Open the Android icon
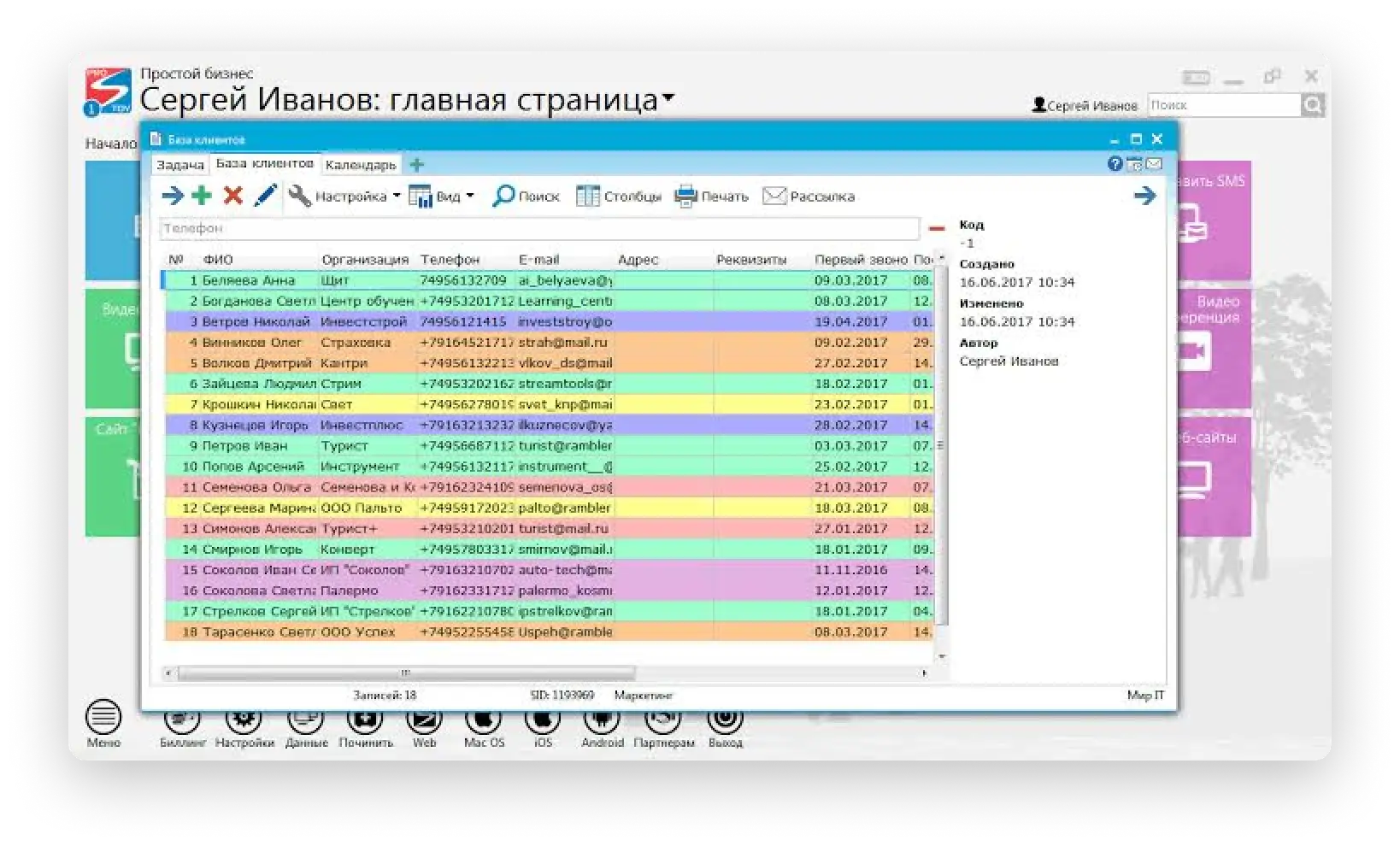The image size is (1400, 846). [x=602, y=723]
